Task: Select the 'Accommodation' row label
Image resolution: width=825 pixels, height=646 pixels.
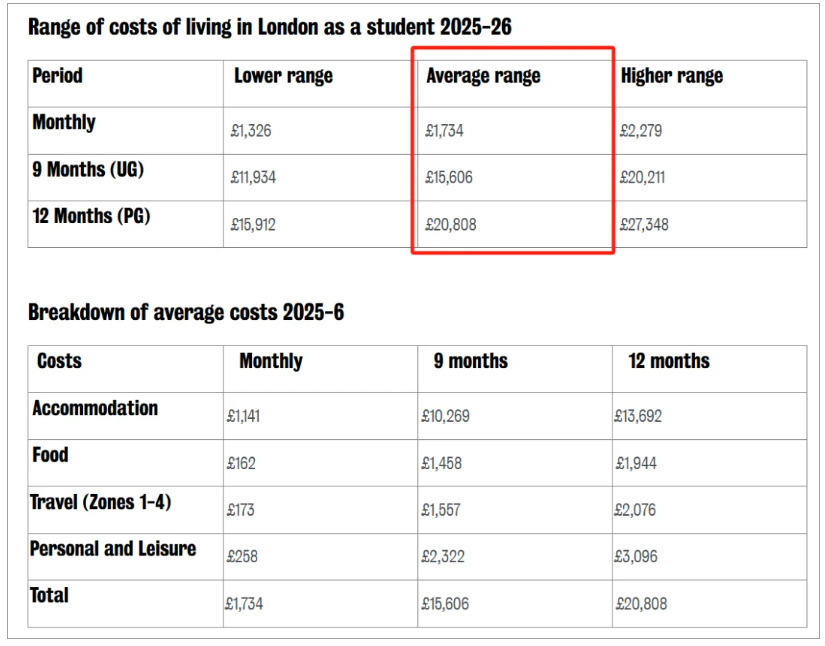Action: pyautogui.click(x=95, y=408)
